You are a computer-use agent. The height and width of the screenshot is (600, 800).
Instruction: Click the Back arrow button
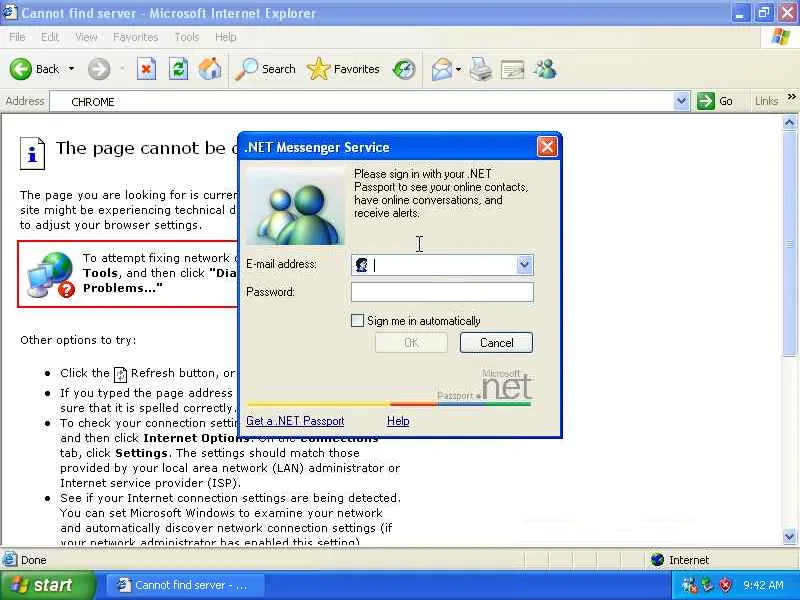21,69
